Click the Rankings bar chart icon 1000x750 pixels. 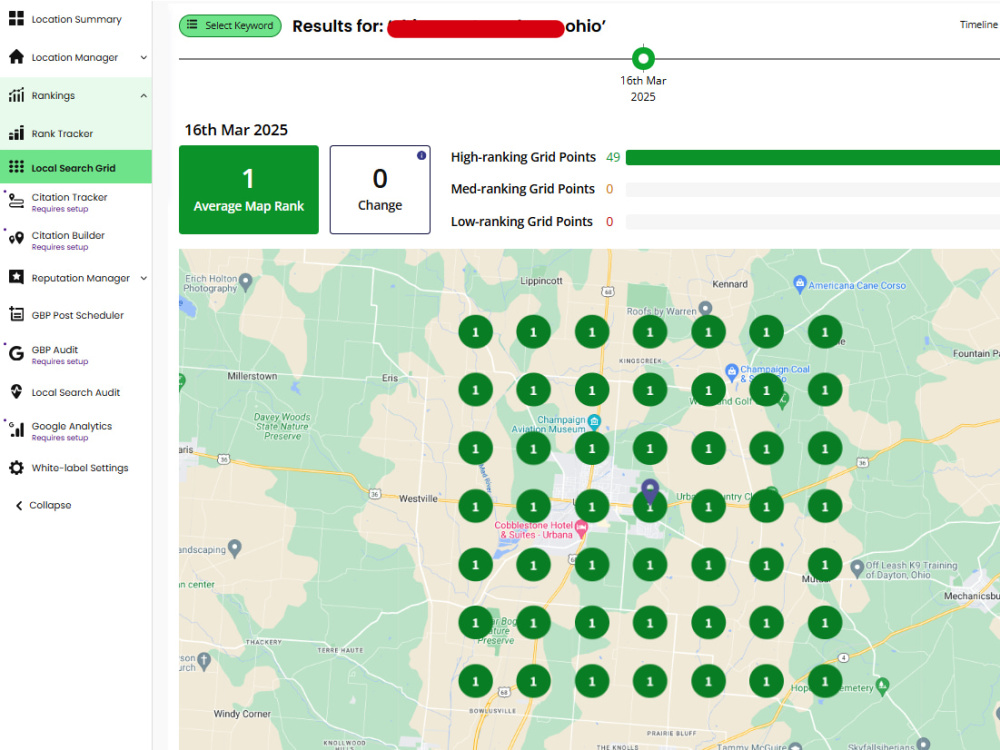point(16,95)
